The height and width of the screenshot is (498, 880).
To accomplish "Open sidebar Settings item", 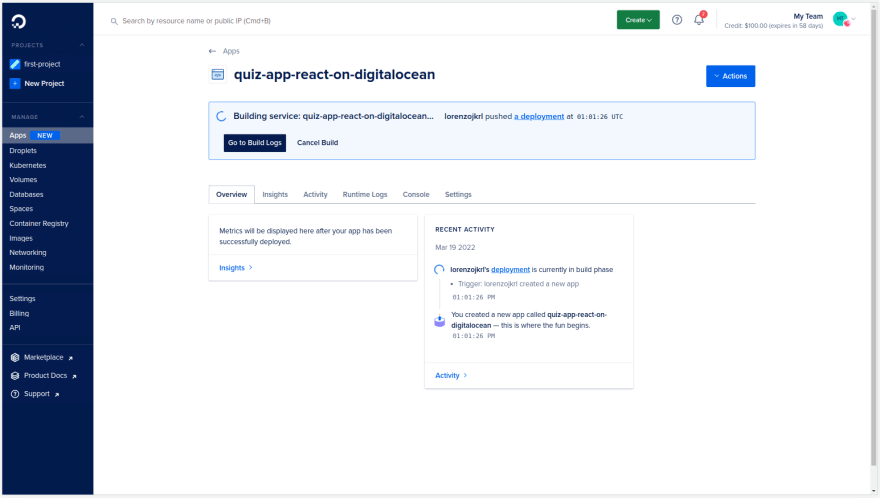I will point(22,299).
